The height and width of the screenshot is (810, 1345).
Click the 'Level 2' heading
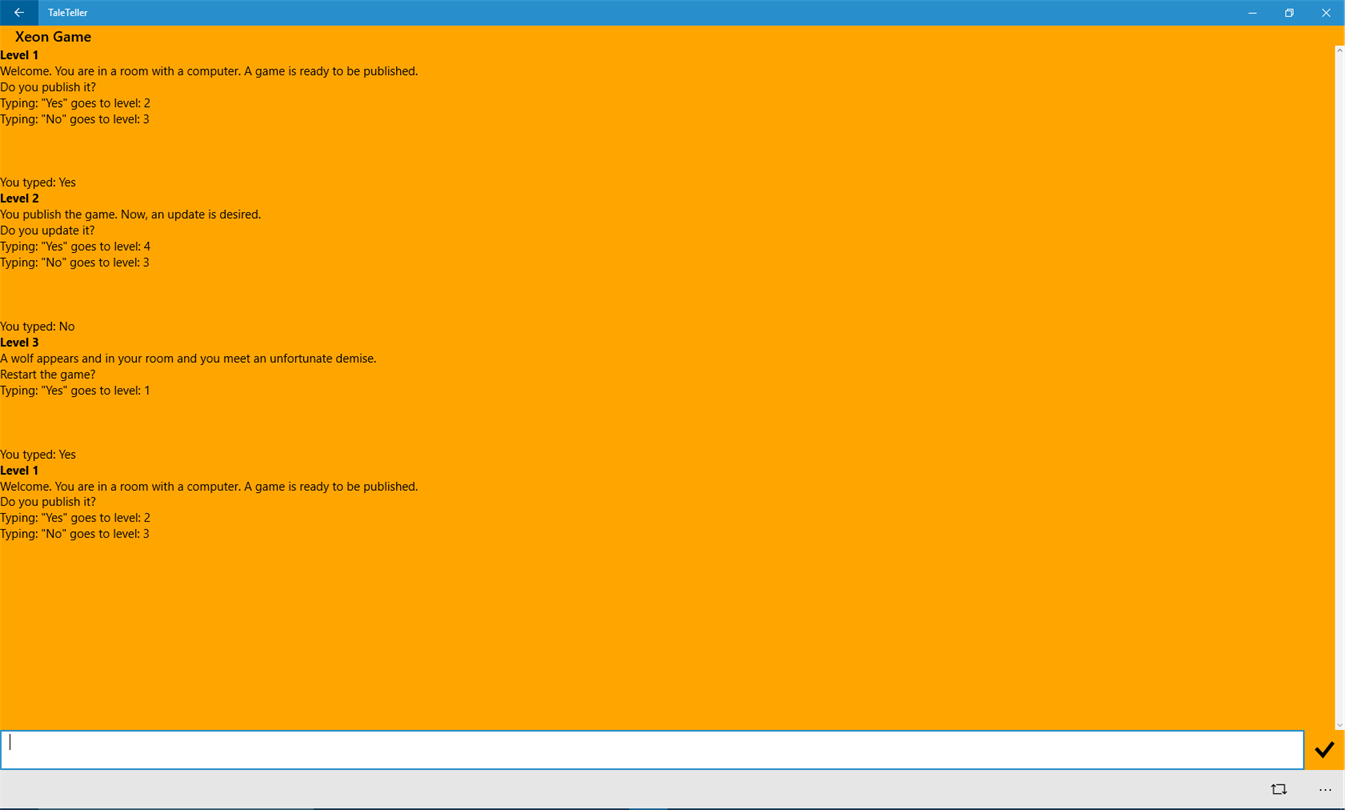click(x=20, y=199)
